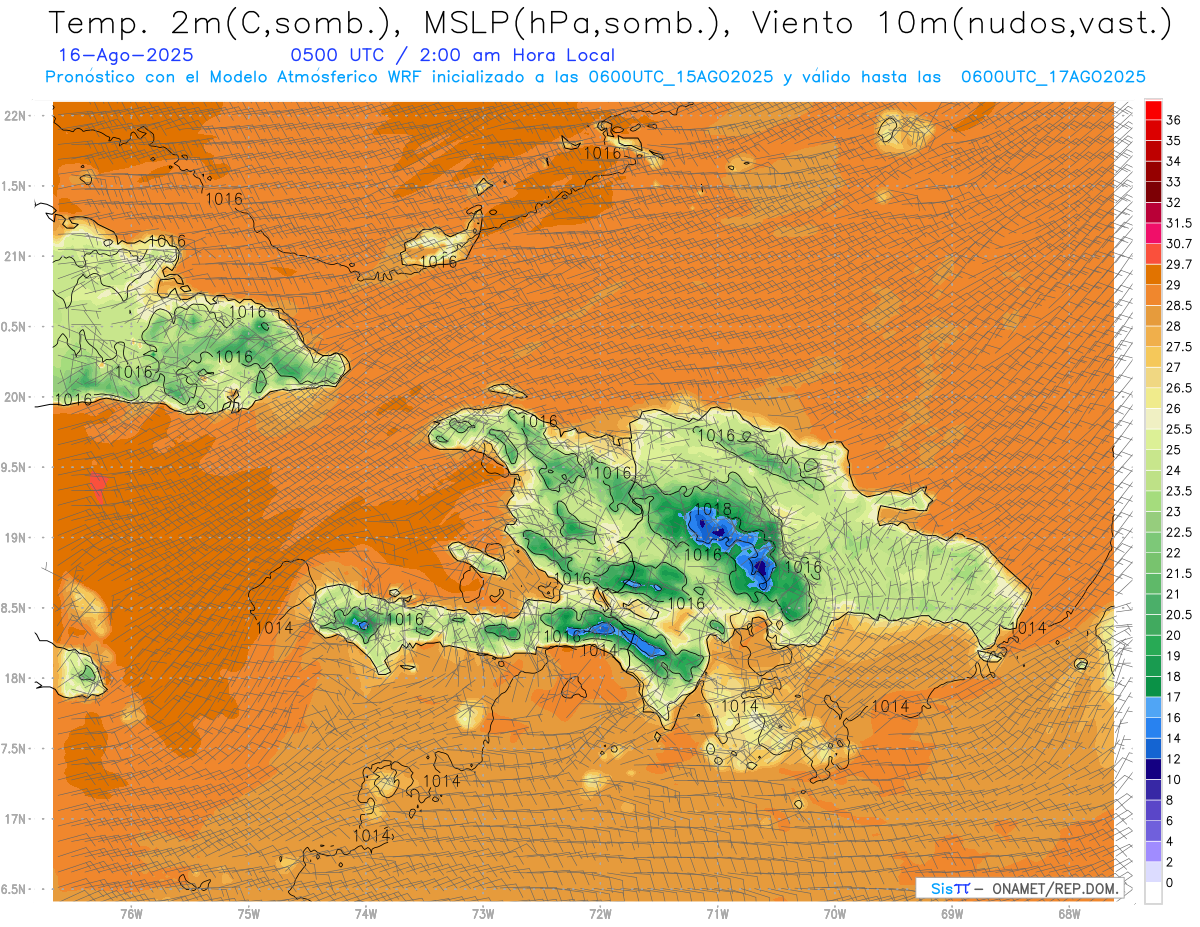
Task: Click legend value 24
Action: click(x=1174, y=471)
